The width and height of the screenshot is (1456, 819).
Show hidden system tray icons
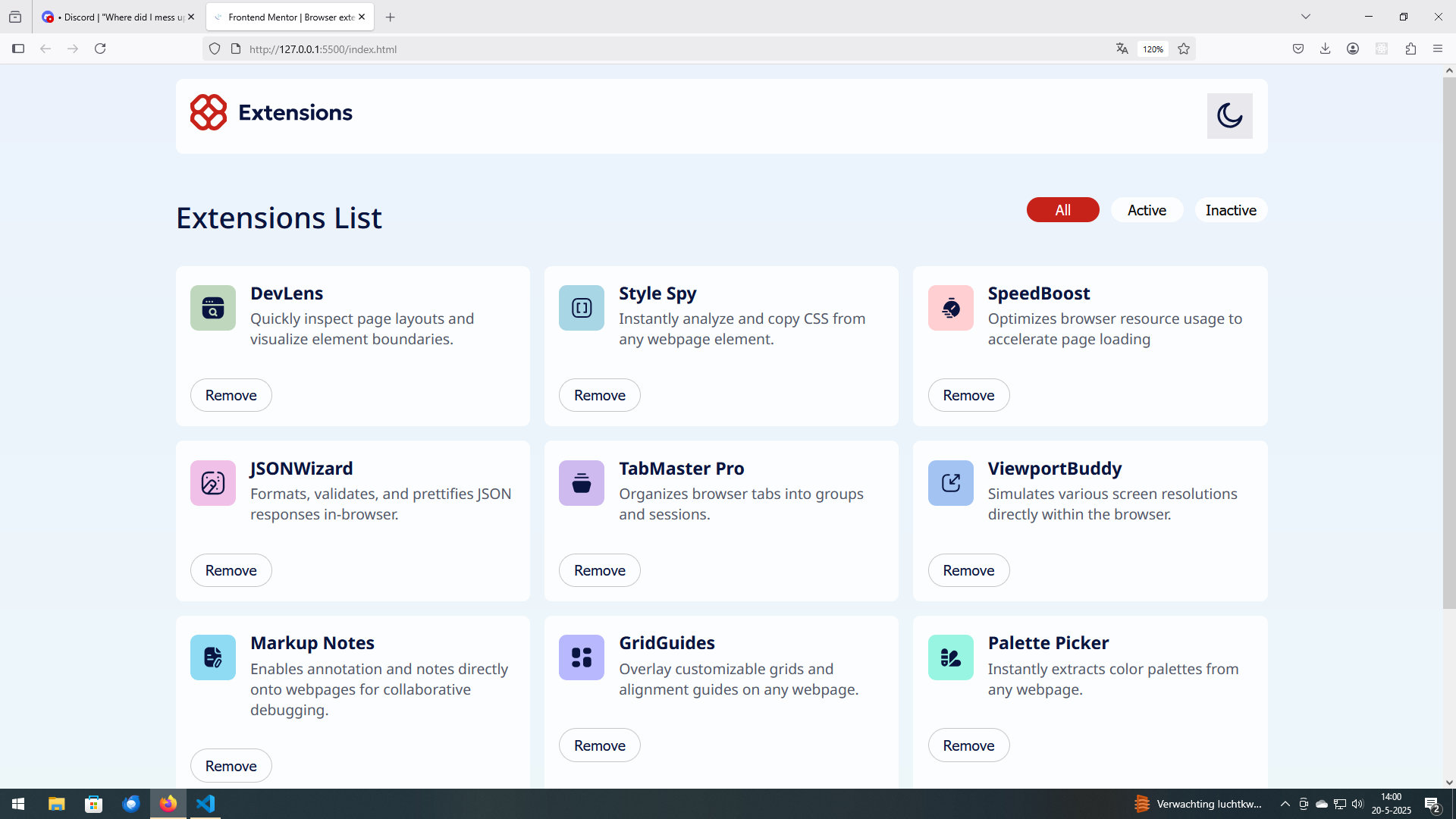point(1285,804)
